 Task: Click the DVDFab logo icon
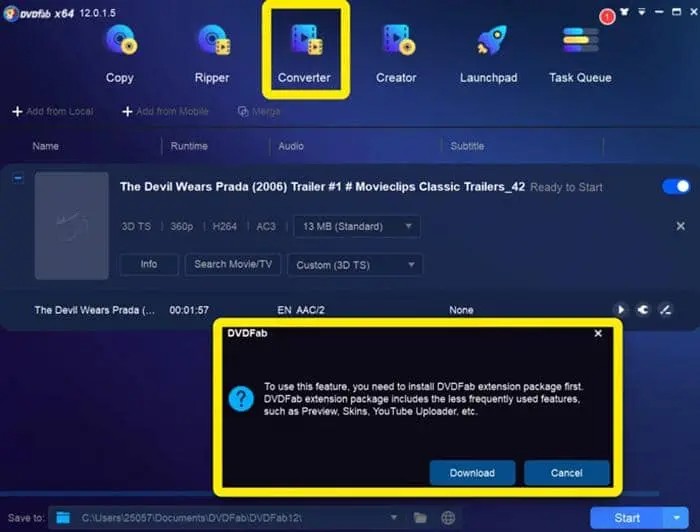tap(11, 13)
